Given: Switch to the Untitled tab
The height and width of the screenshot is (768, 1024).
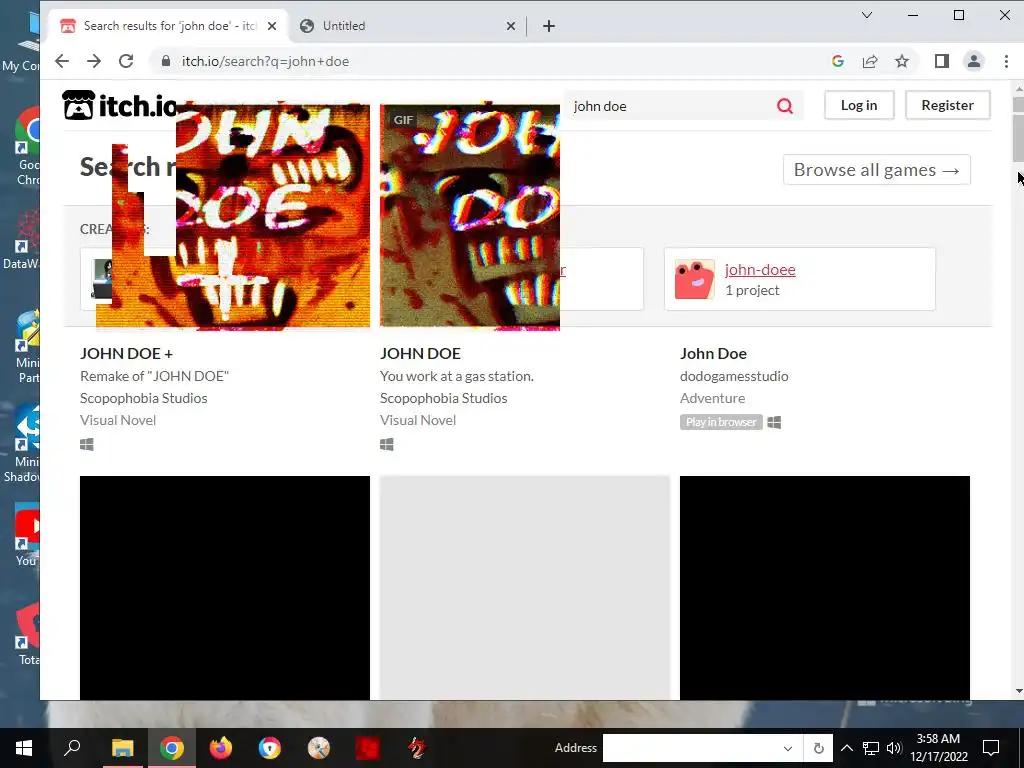Looking at the screenshot, I should coord(407,26).
